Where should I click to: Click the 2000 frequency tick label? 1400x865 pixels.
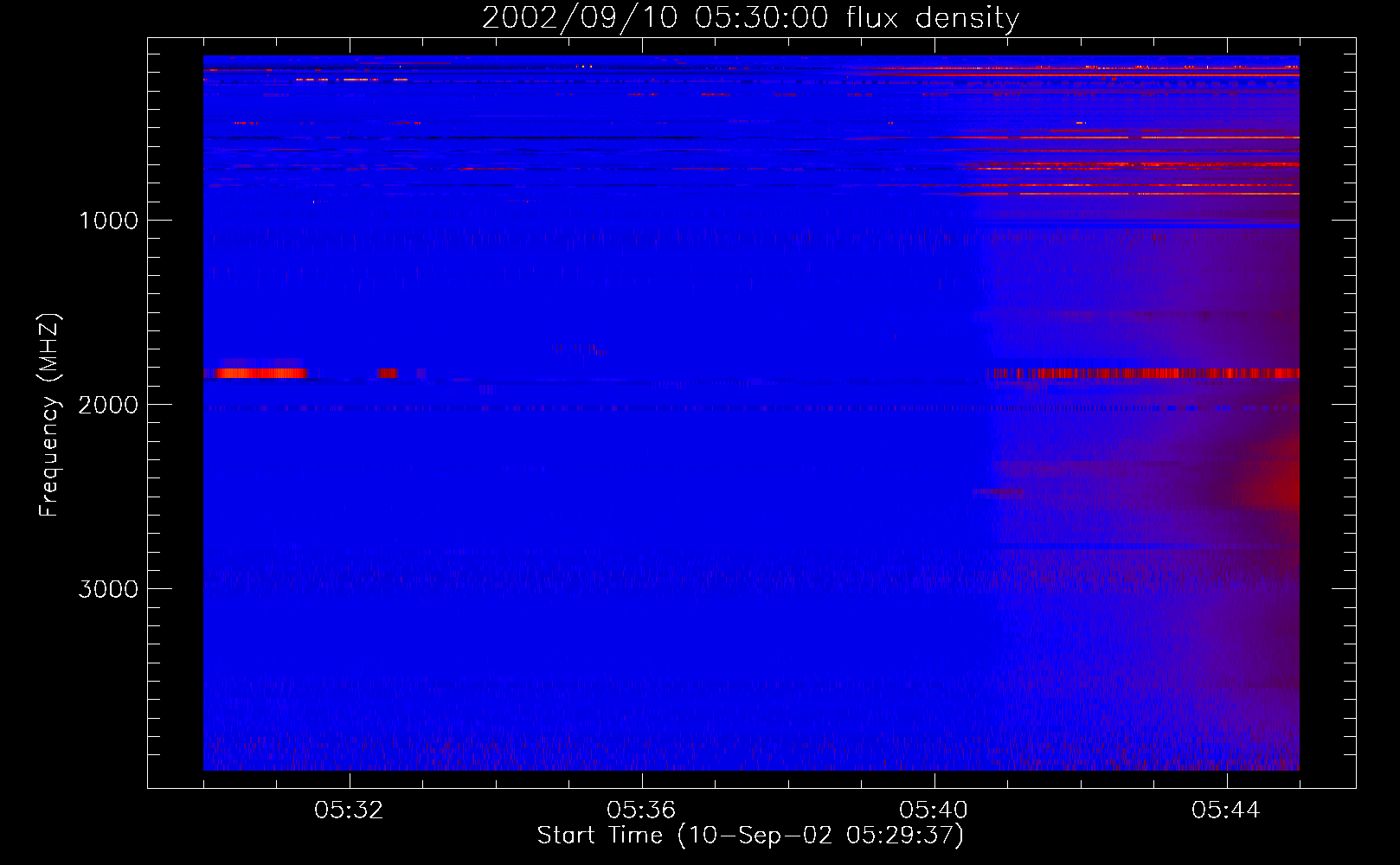point(108,405)
